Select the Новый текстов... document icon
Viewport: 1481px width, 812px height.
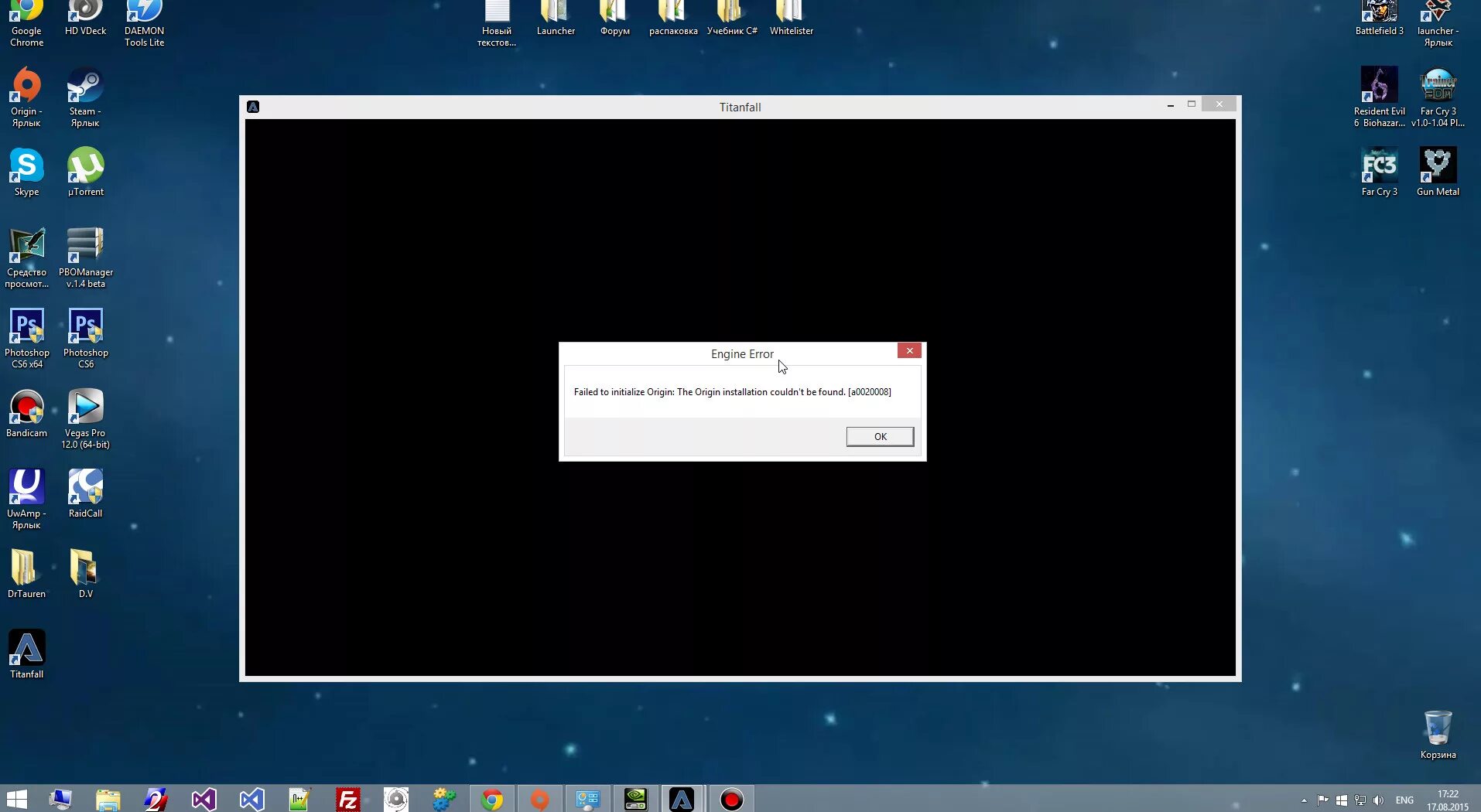point(496,24)
